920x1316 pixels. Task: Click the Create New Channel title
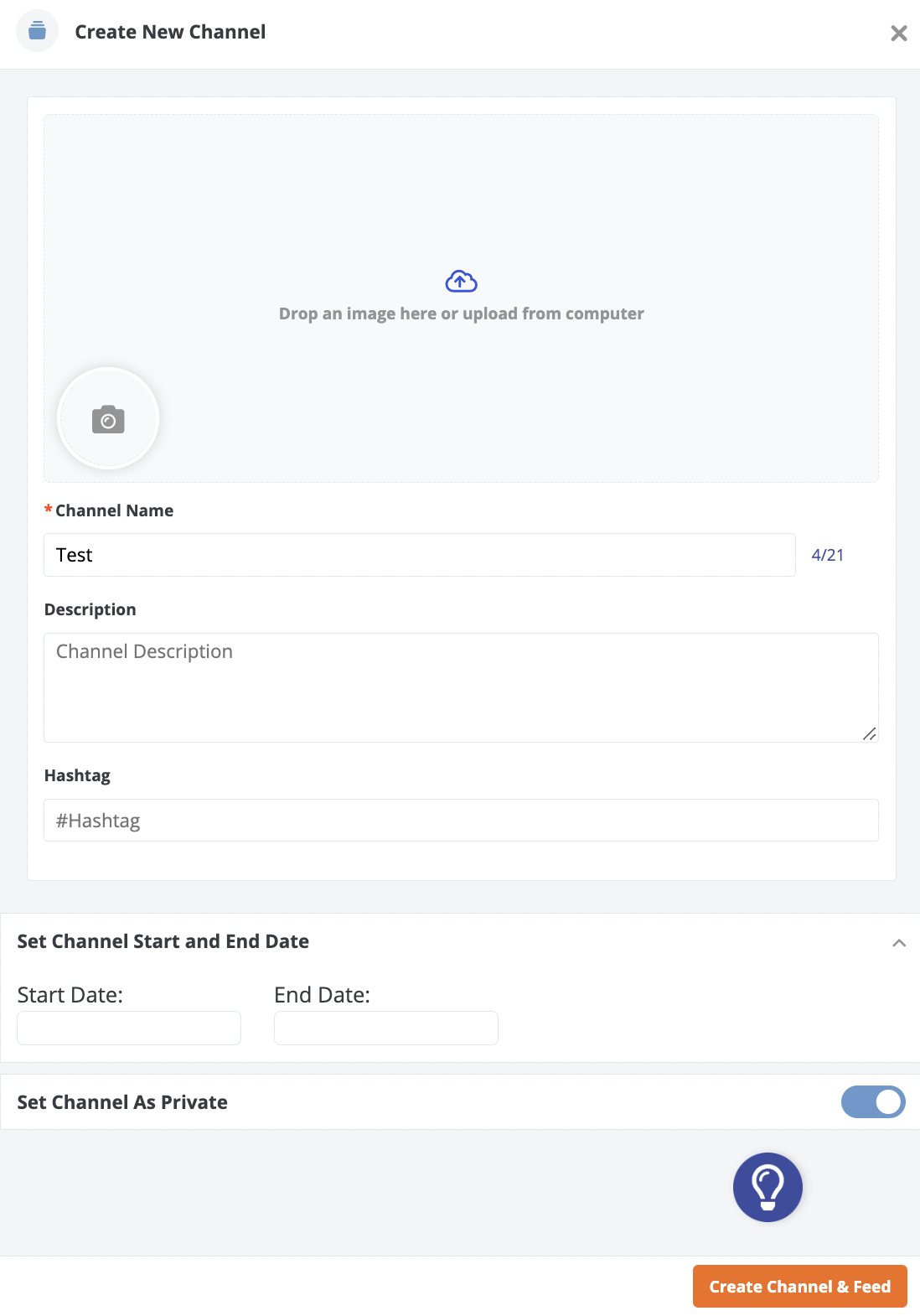170,32
